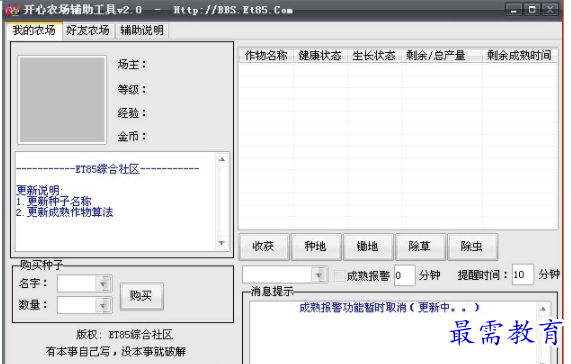Click the ET85综合社区 heading in notes
The height and width of the screenshot is (364, 571).
pos(107,169)
